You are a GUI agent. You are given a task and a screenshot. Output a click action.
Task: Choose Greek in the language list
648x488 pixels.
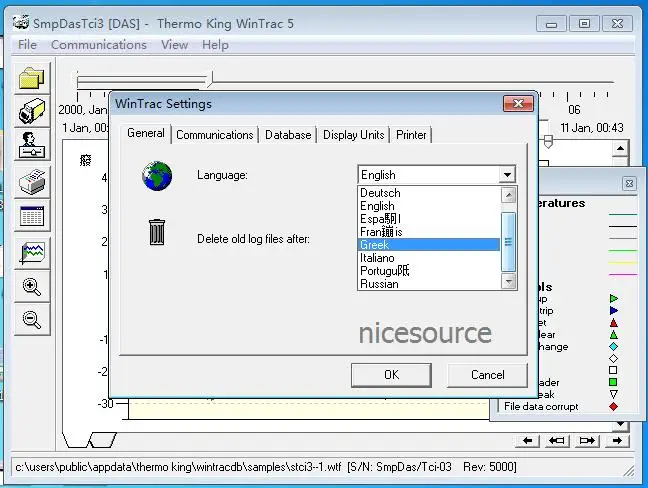pos(429,245)
